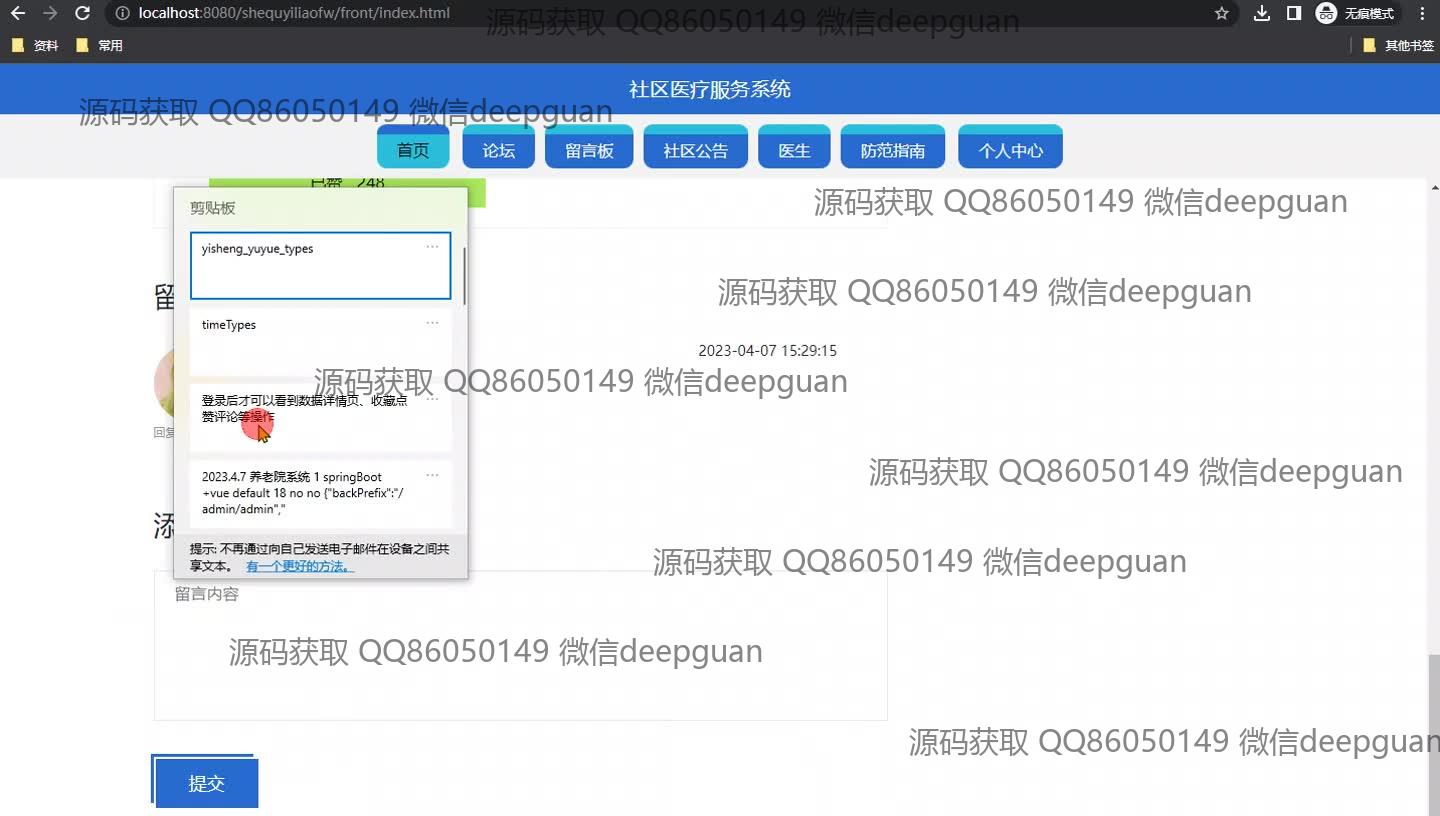This screenshot has height=816, width=1440.
Task: Open the 医生 navigation tab
Action: (794, 151)
